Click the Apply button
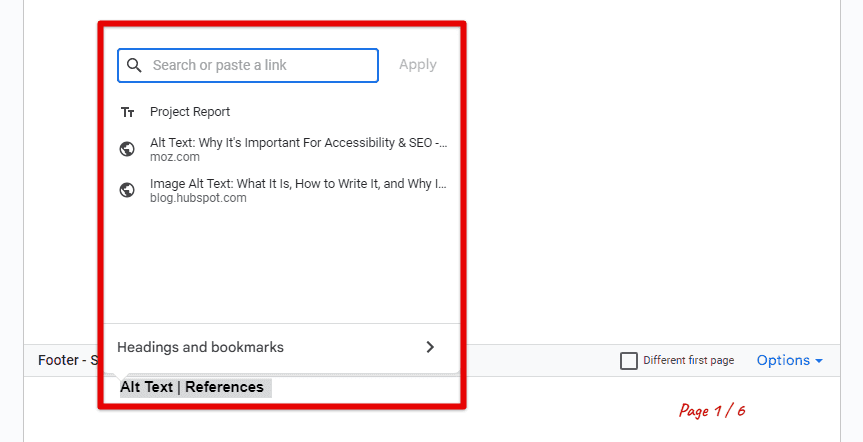Image resolution: width=863 pixels, height=442 pixels. coord(418,65)
